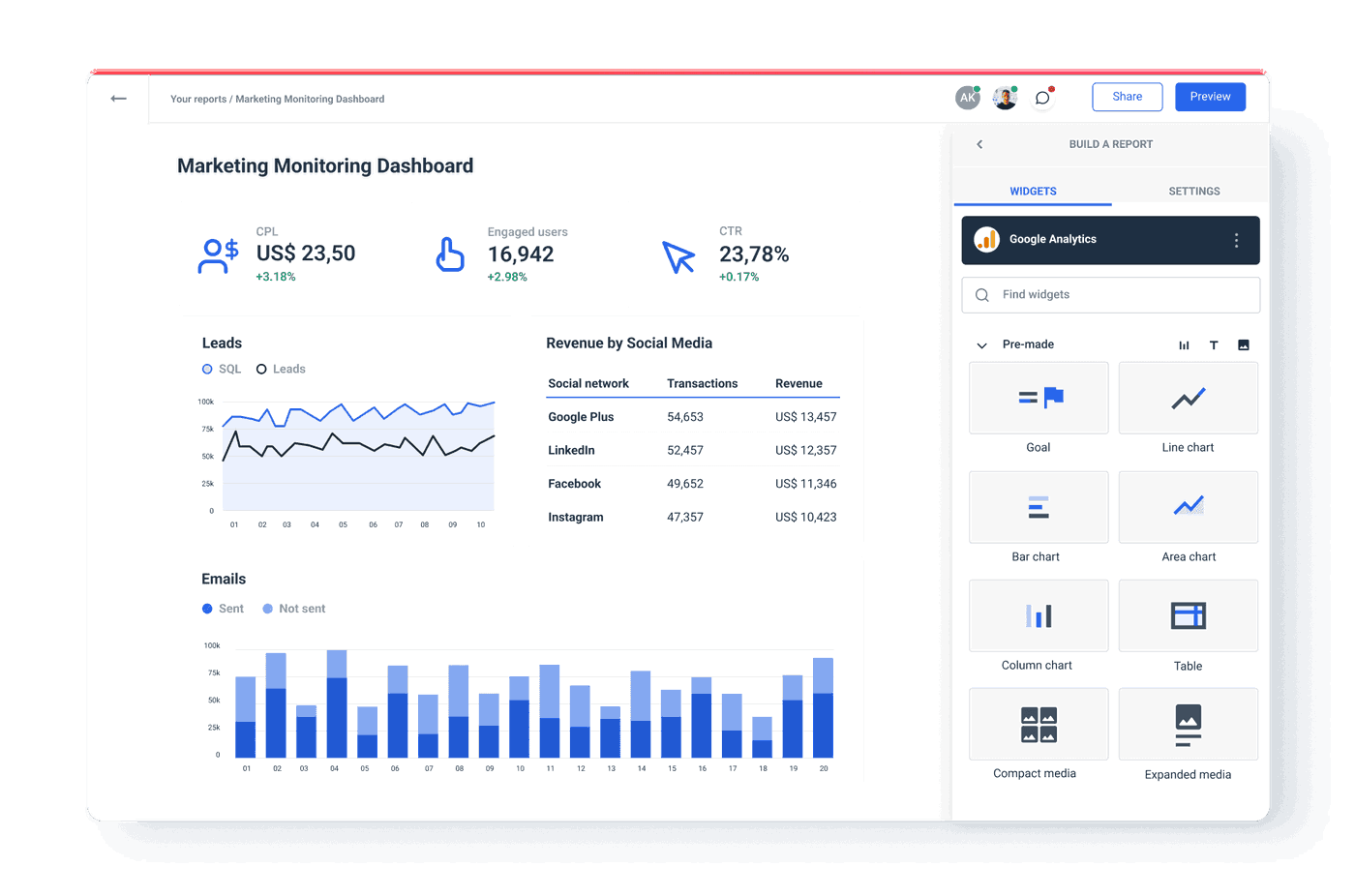
Task: Click the Find widgets search field
Action: click(x=1110, y=294)
